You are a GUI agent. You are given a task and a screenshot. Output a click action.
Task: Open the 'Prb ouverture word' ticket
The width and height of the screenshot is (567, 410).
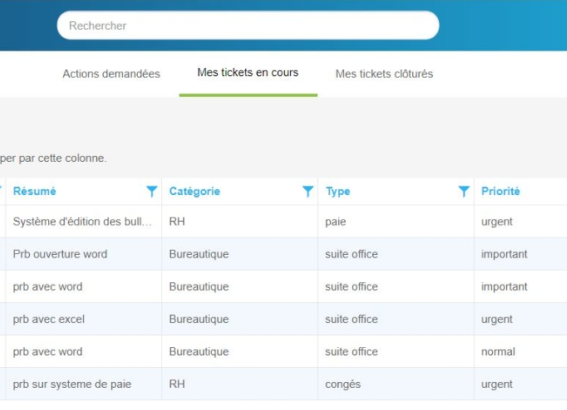tap(60, 254)
